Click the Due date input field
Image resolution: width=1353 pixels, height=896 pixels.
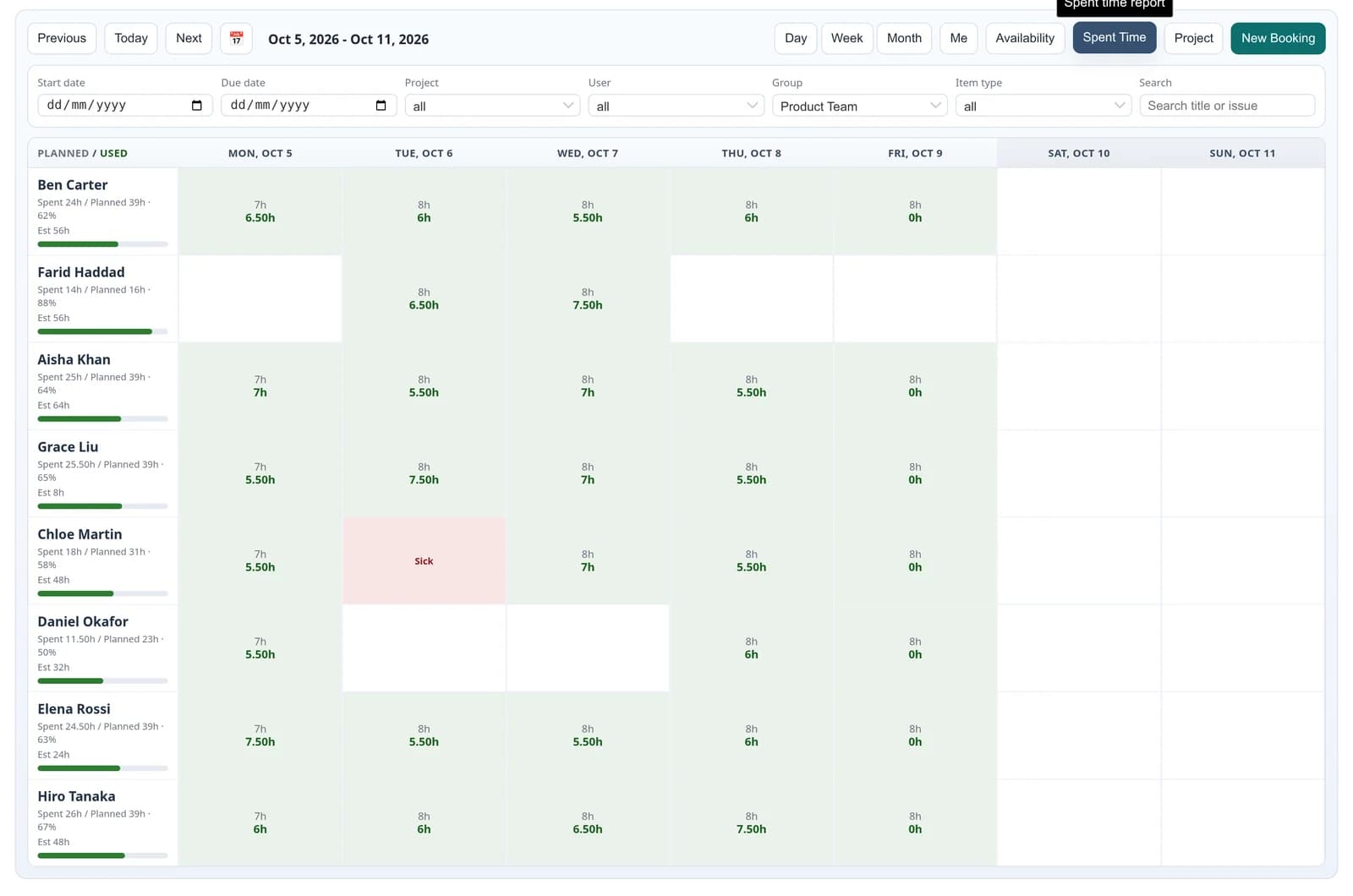309,106
